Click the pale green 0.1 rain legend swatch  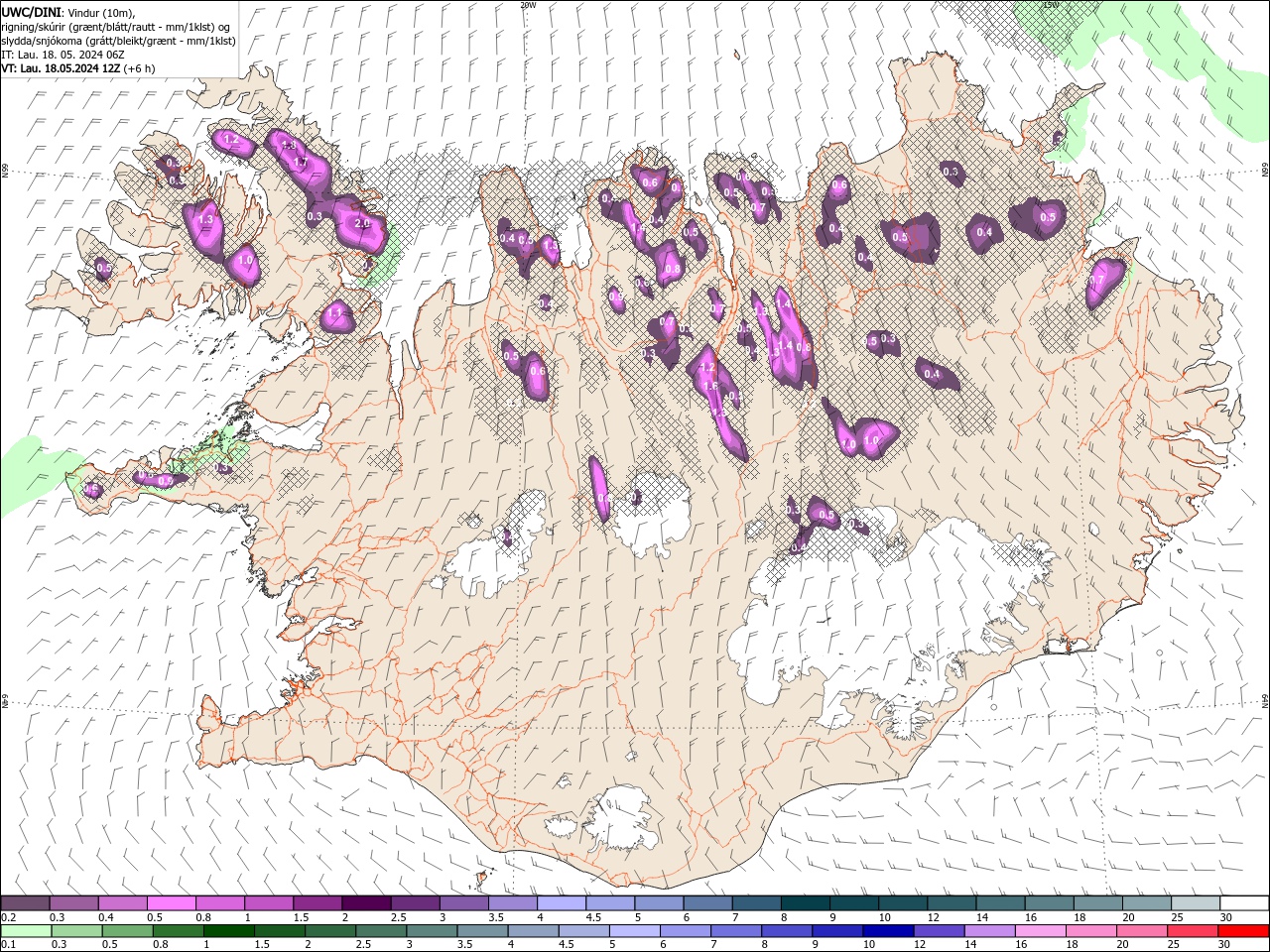tap(25, 931)
